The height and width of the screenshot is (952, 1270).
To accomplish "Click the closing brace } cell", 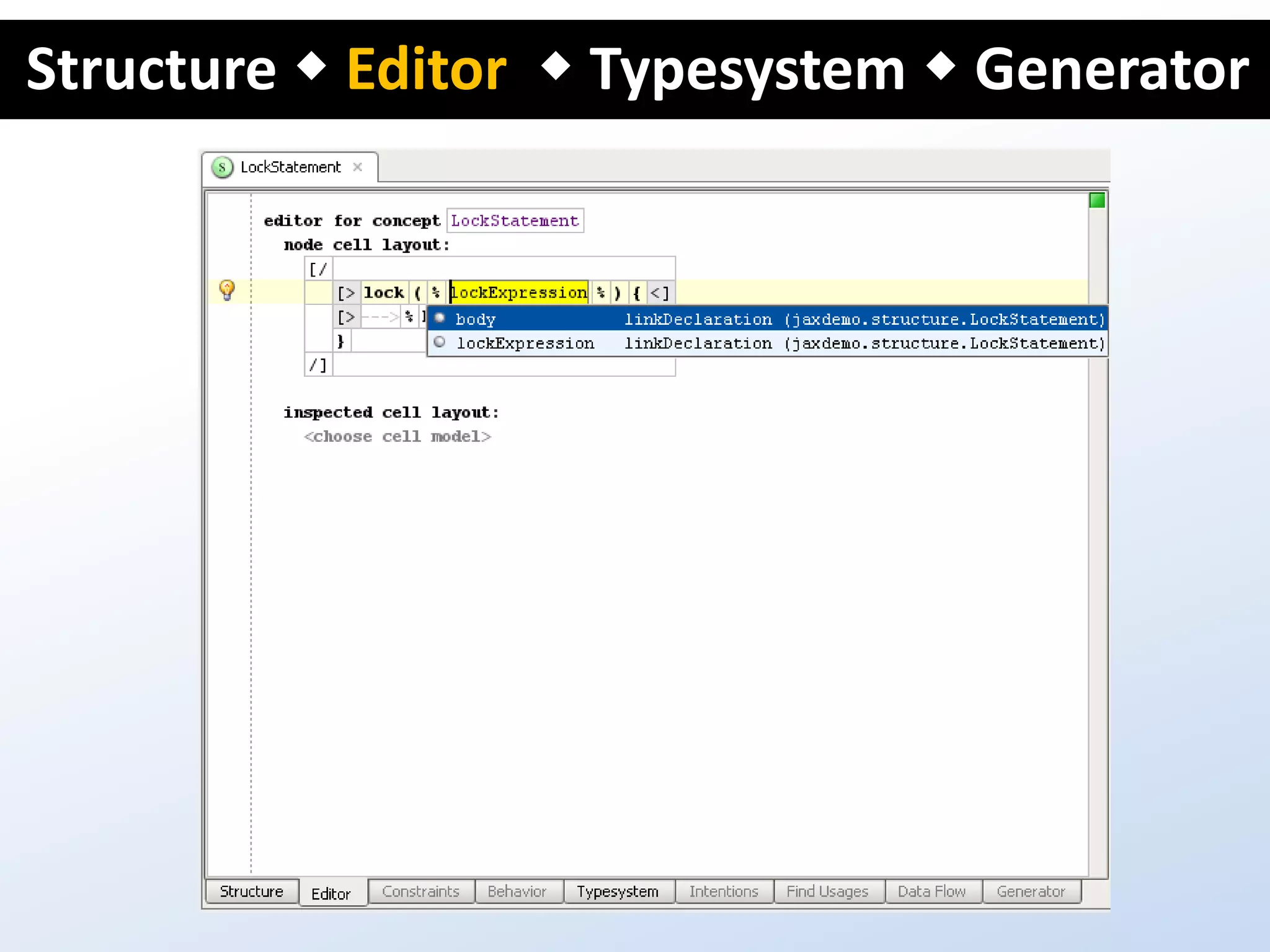I will (x=340, y=341).
